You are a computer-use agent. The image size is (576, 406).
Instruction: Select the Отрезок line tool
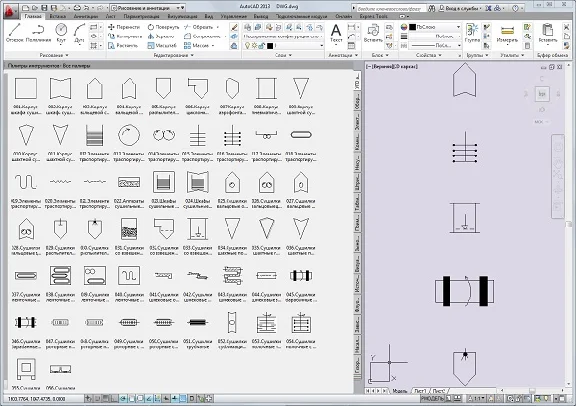pyautogui.click(x=15, y=33)
